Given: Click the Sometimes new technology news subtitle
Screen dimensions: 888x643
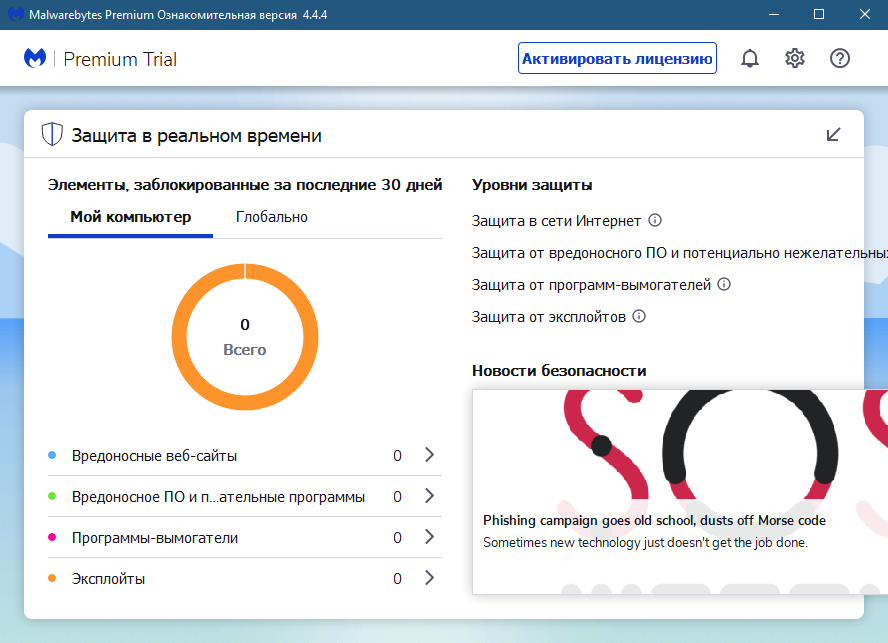Looking at the screenshot, I should point(645,542).
